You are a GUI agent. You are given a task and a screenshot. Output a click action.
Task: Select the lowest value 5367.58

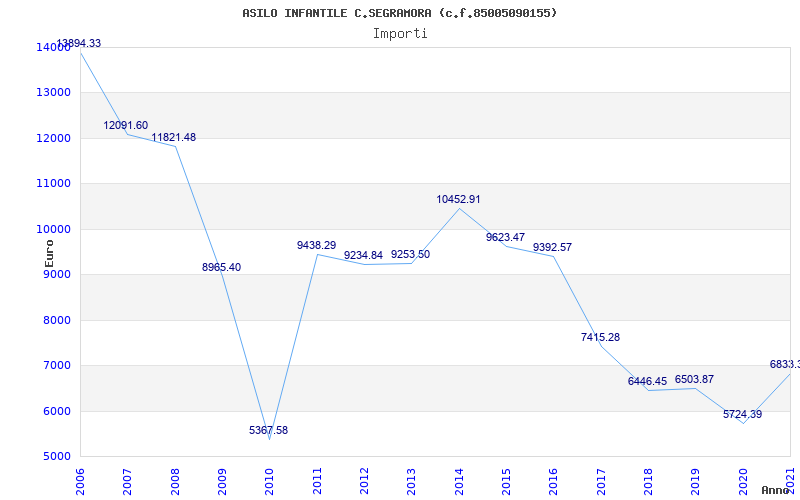(x=268, y=430)
